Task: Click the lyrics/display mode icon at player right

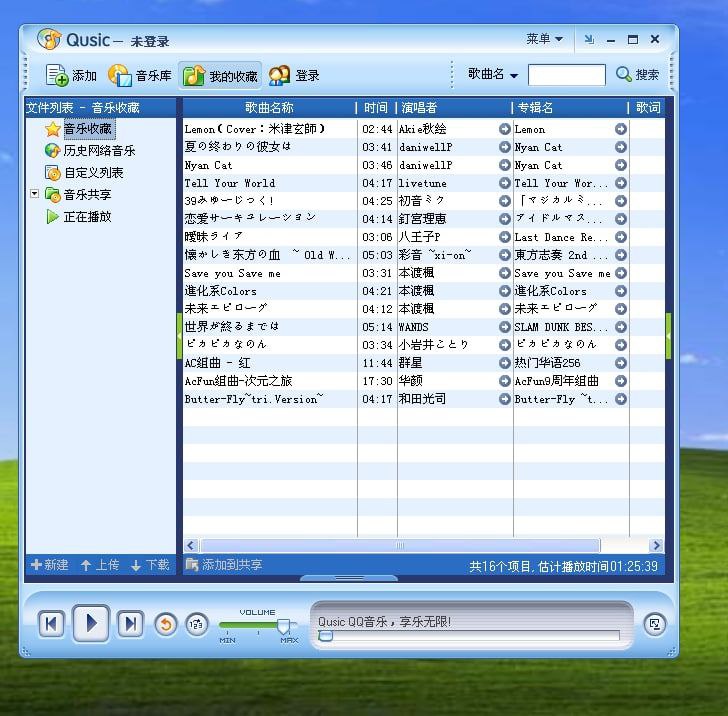Action: click(655, 624)
